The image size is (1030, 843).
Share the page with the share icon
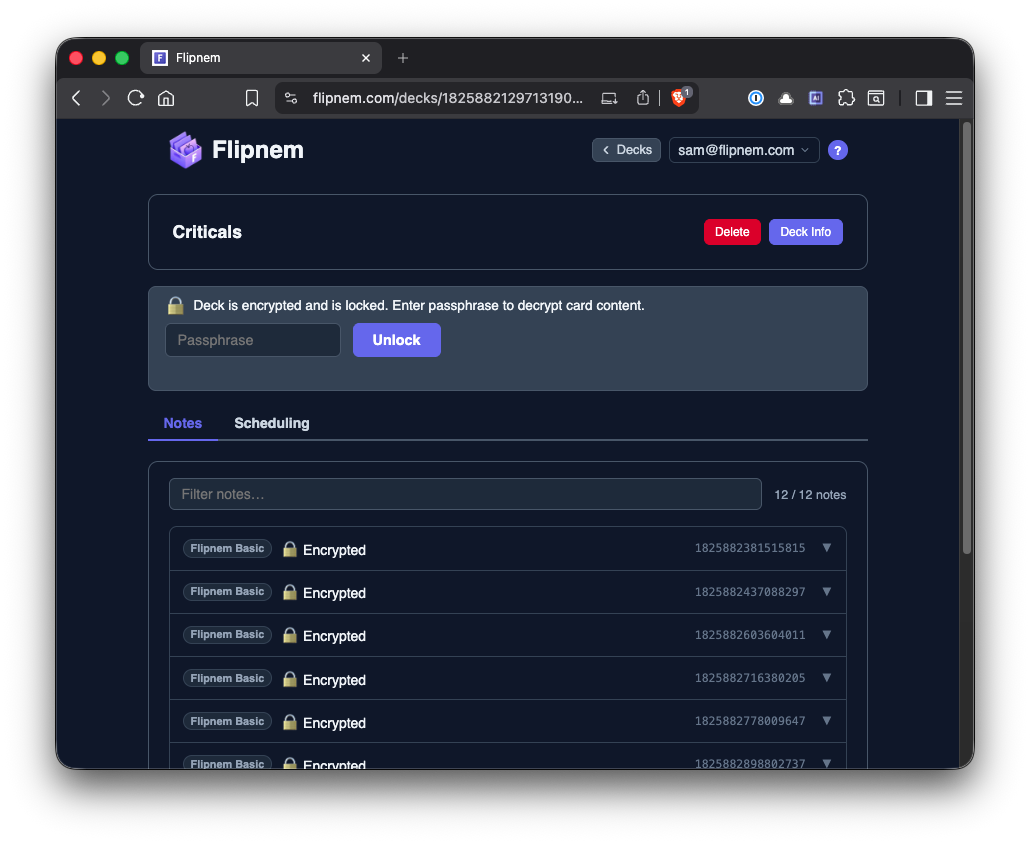642,98
